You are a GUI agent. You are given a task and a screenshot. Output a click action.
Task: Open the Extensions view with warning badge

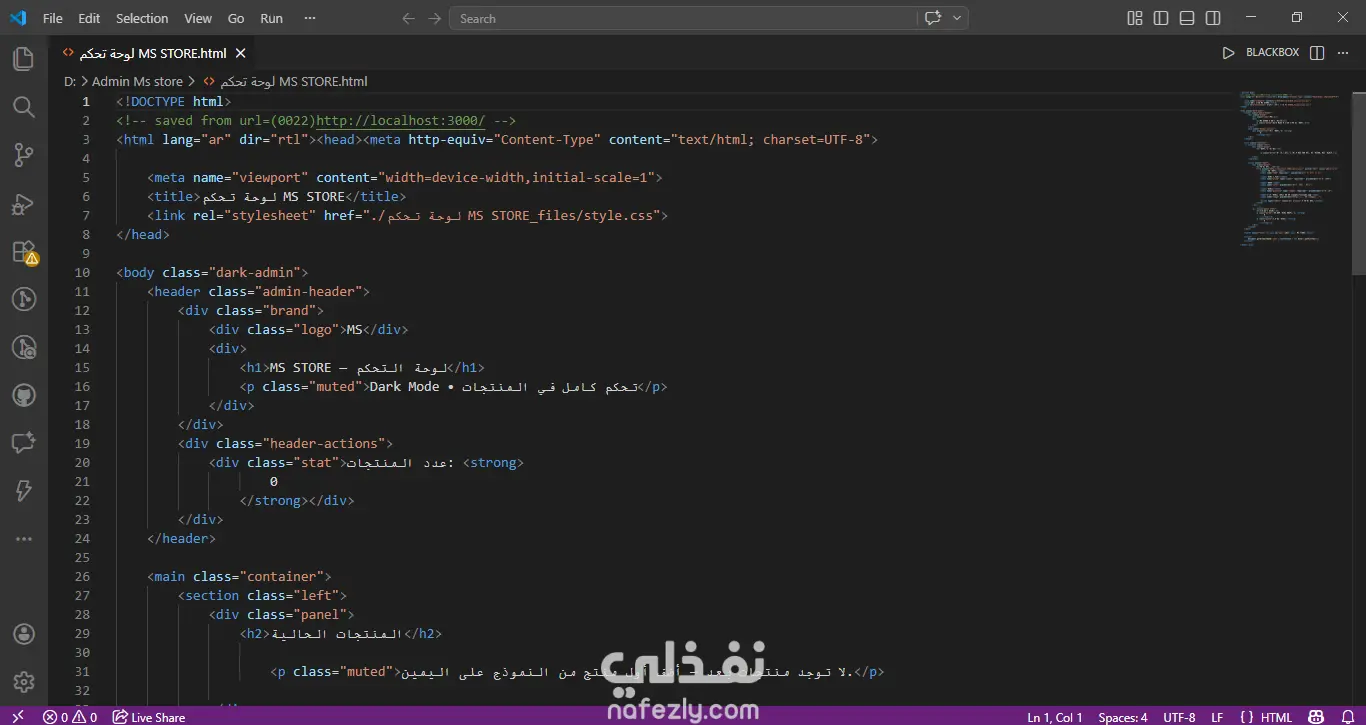pos(24,252)
